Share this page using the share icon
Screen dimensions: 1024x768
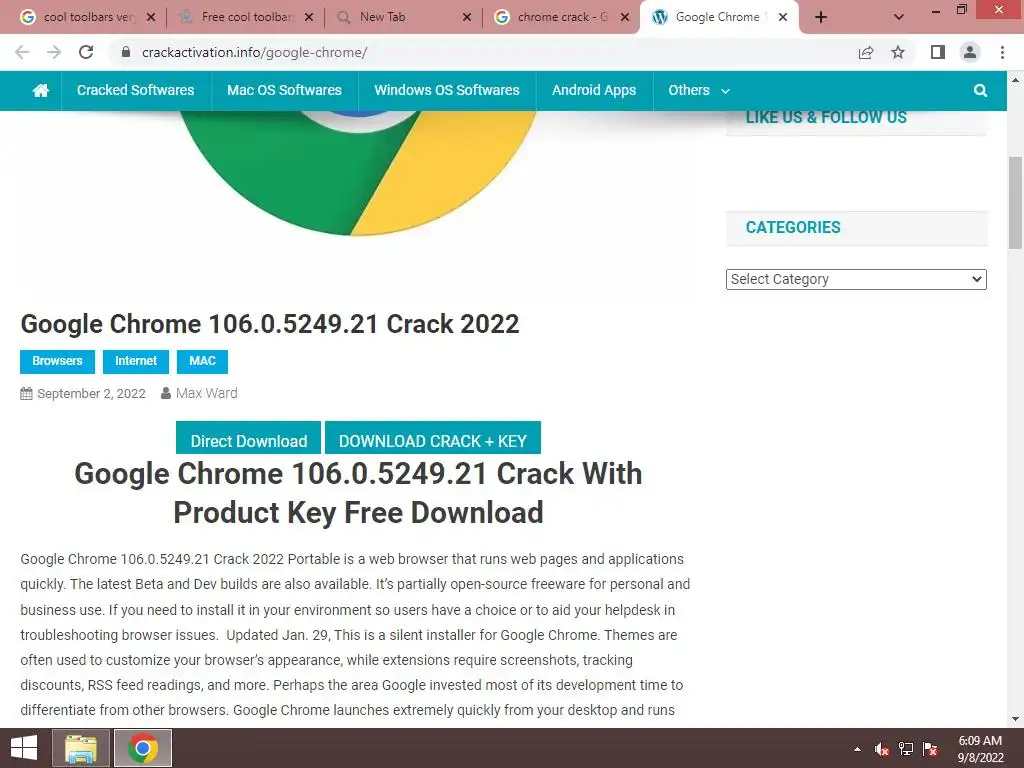click(x=866, y=52)
